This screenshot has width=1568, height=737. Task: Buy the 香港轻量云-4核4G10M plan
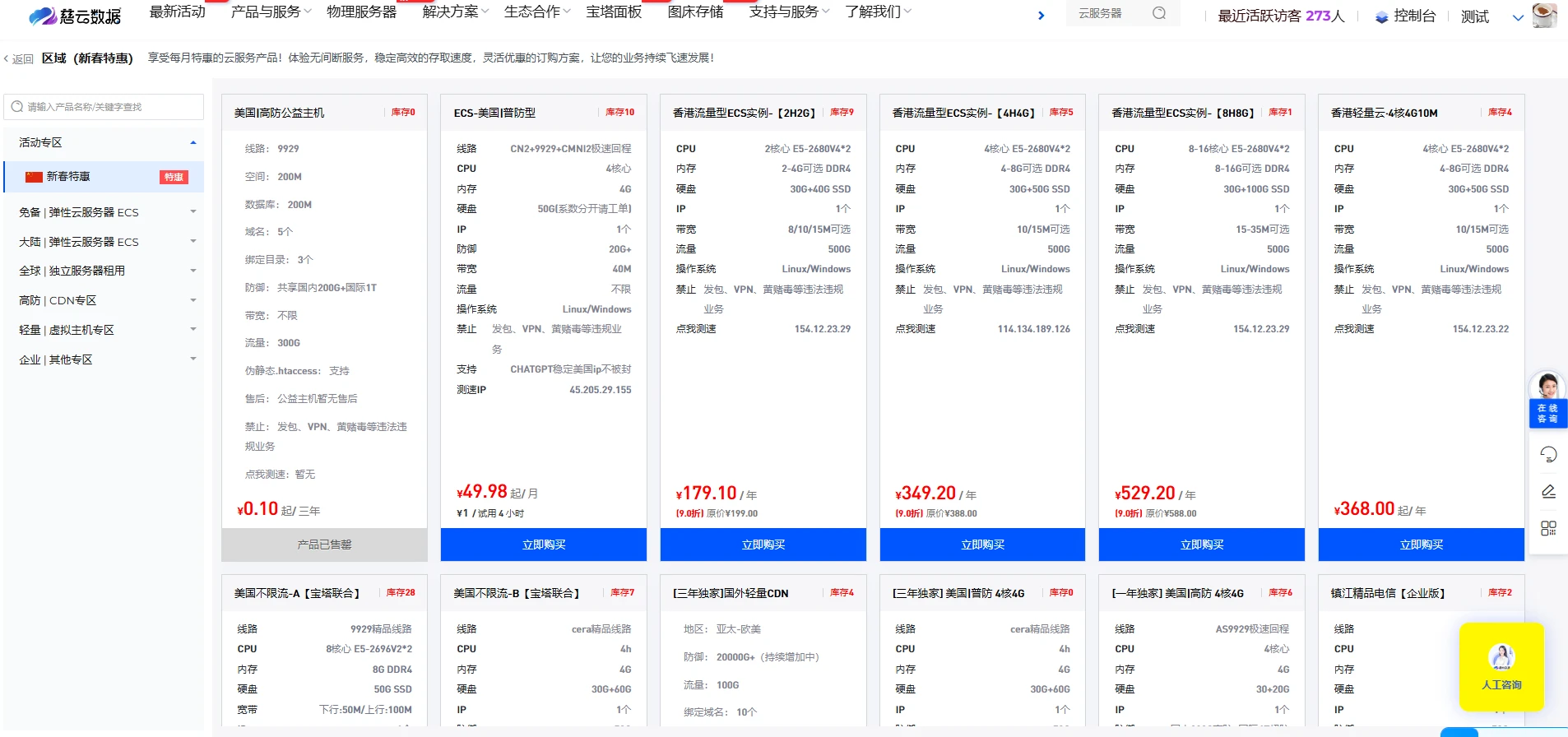(1421, 545)
